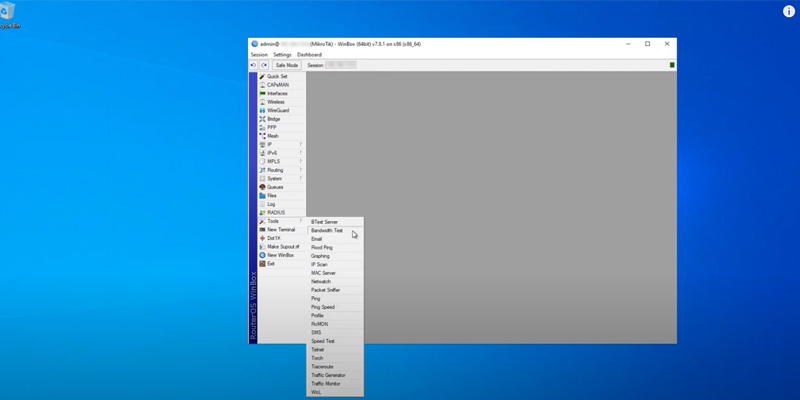The width and height of the screenshot is (800, 400).
Task: Select the Ping entry in Tools submenu
Action: (335, 298)
